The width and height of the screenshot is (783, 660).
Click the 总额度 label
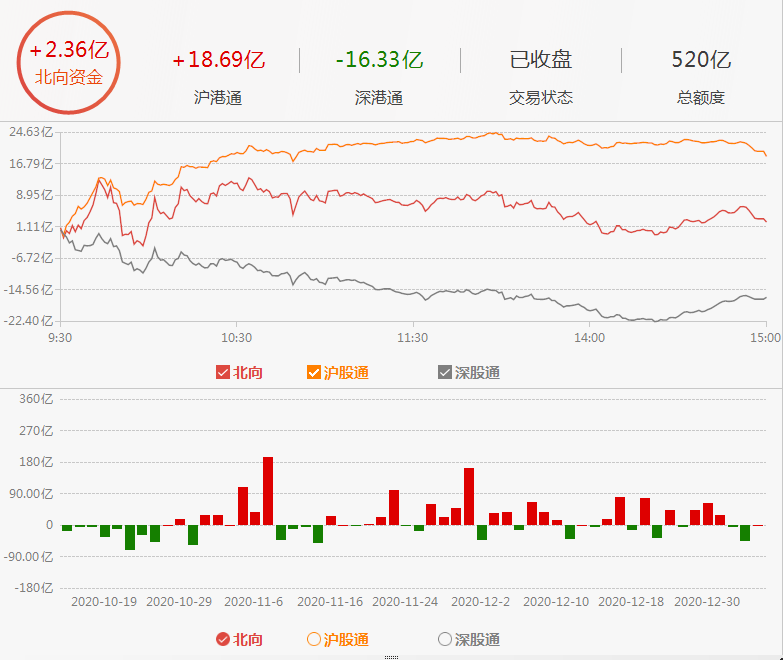pos(701,97)
